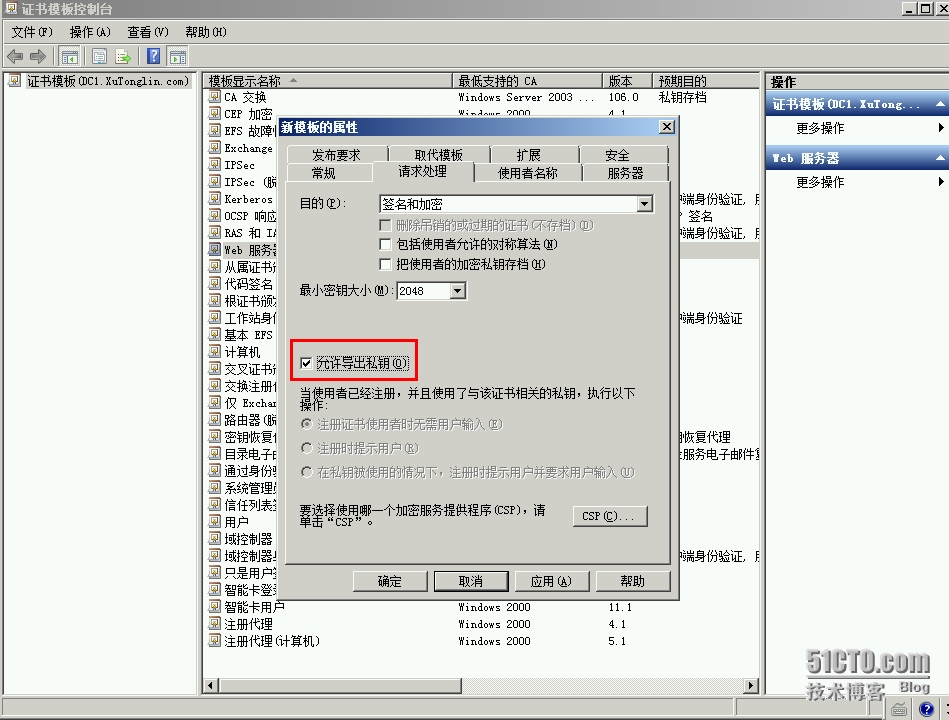Screen dimensions: 949x720
Task: Click the 计算机 template icon
Action: [214, 352]
